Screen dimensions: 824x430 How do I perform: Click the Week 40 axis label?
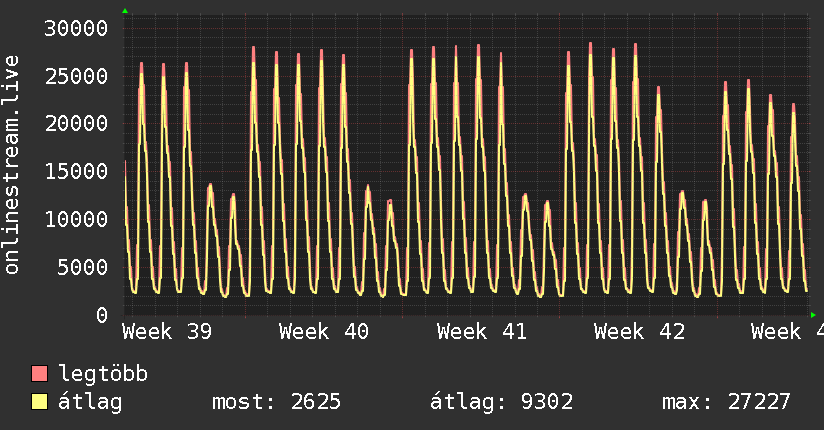tap(324, 332)
